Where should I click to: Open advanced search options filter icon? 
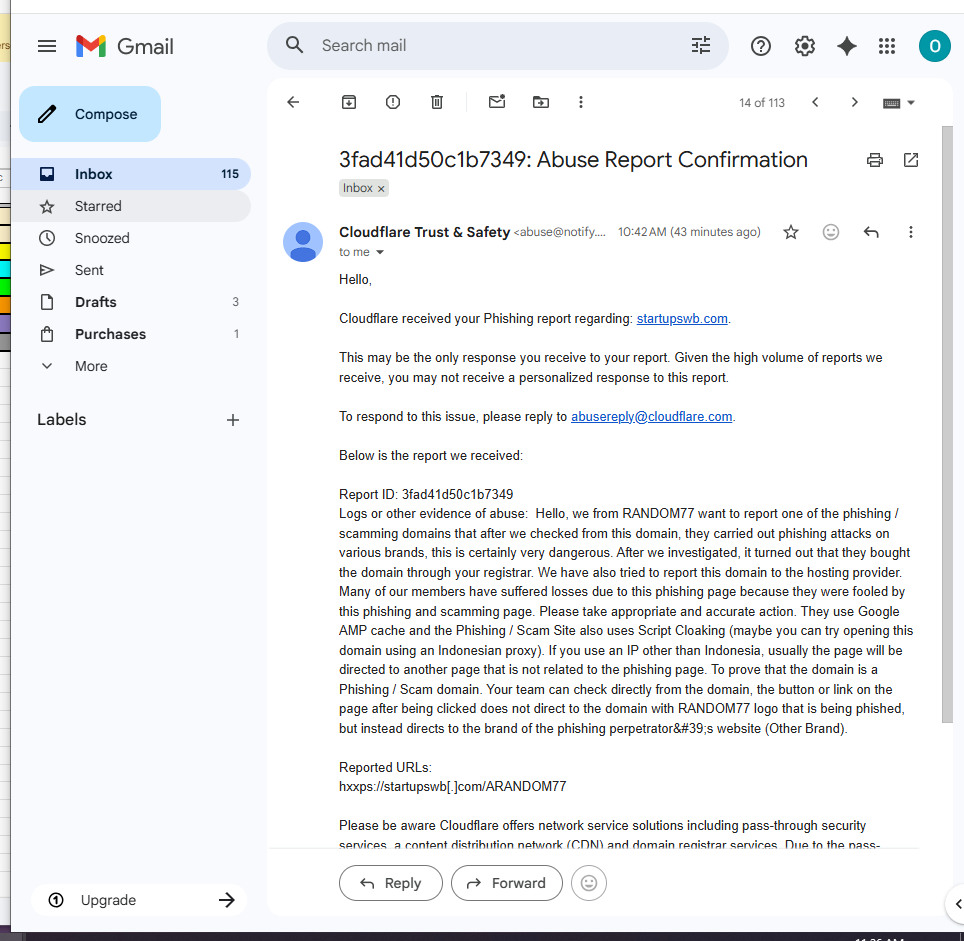[701, 45]
